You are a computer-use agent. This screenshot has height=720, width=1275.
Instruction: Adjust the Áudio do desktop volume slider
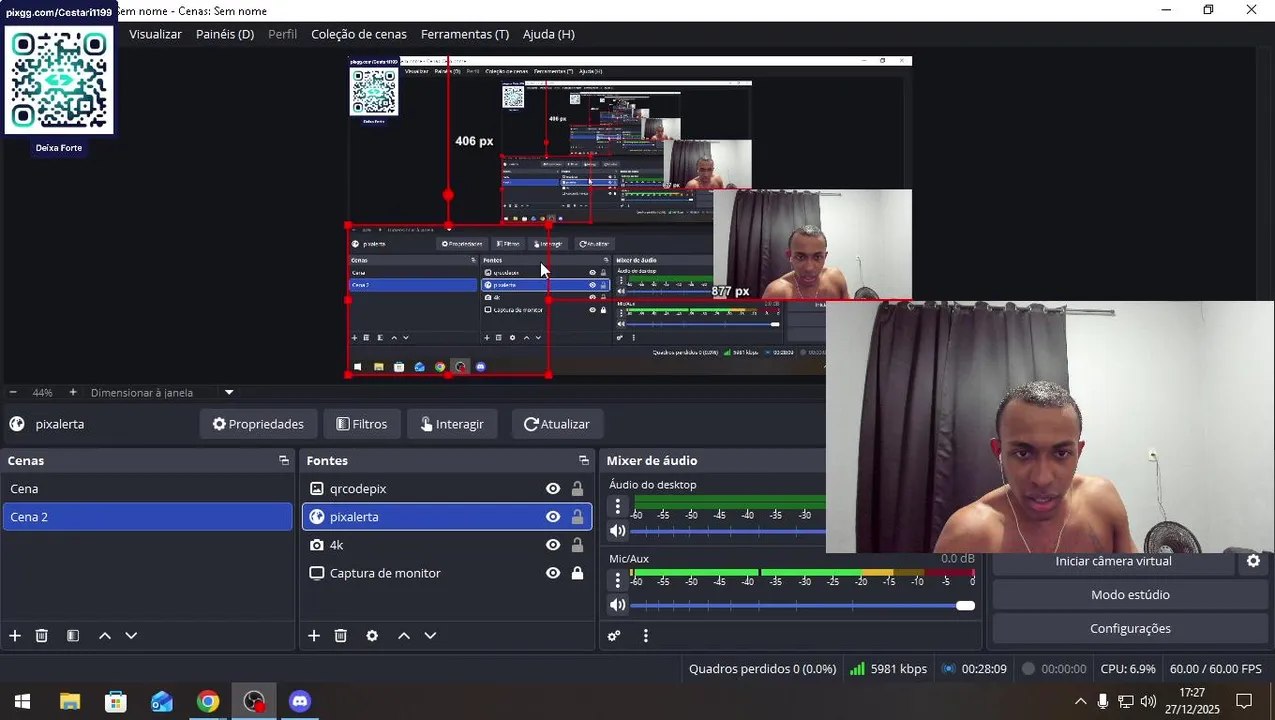728,531
